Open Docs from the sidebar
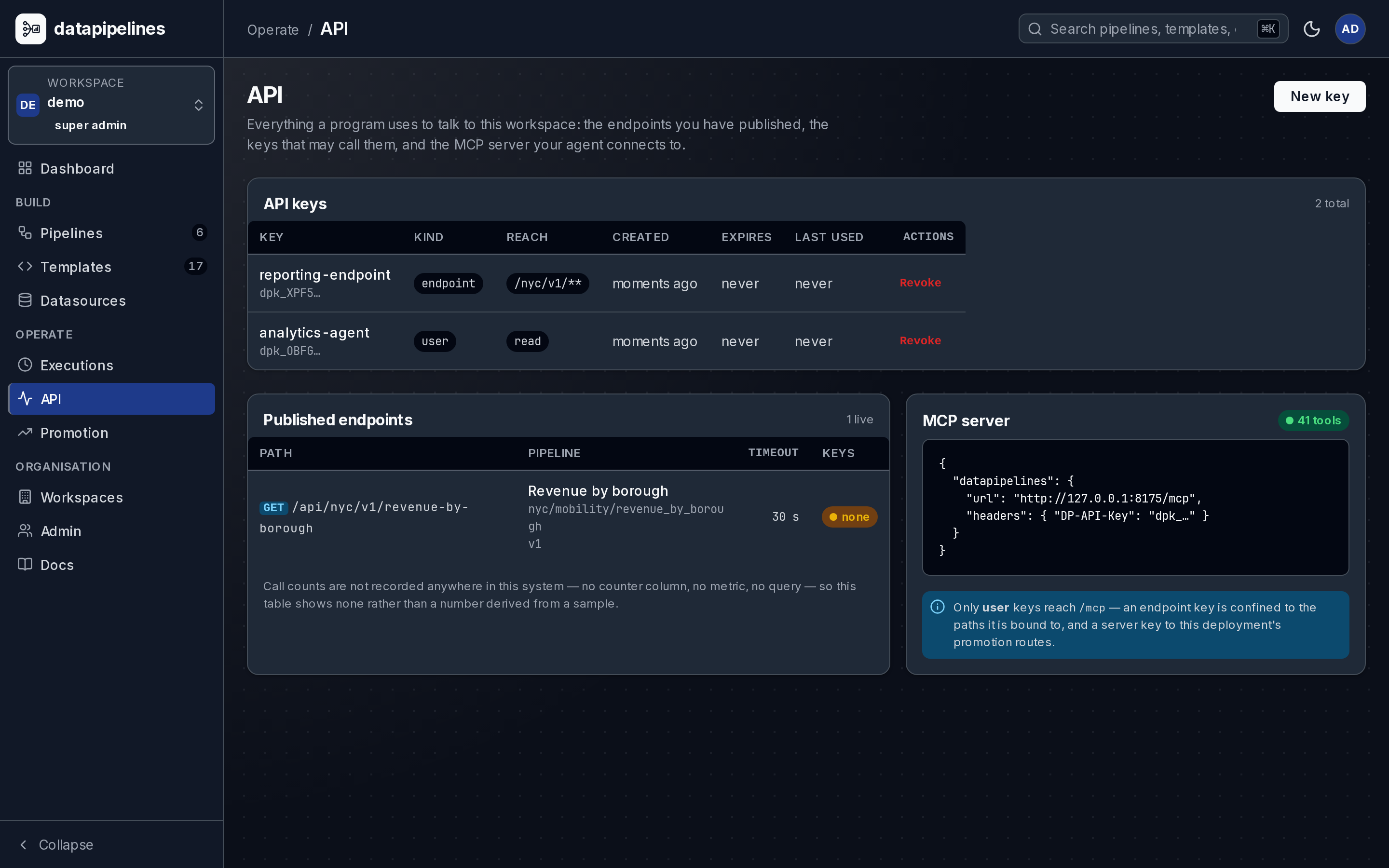The width and height of the screenshot is (1389, 868). pos(111,564)
